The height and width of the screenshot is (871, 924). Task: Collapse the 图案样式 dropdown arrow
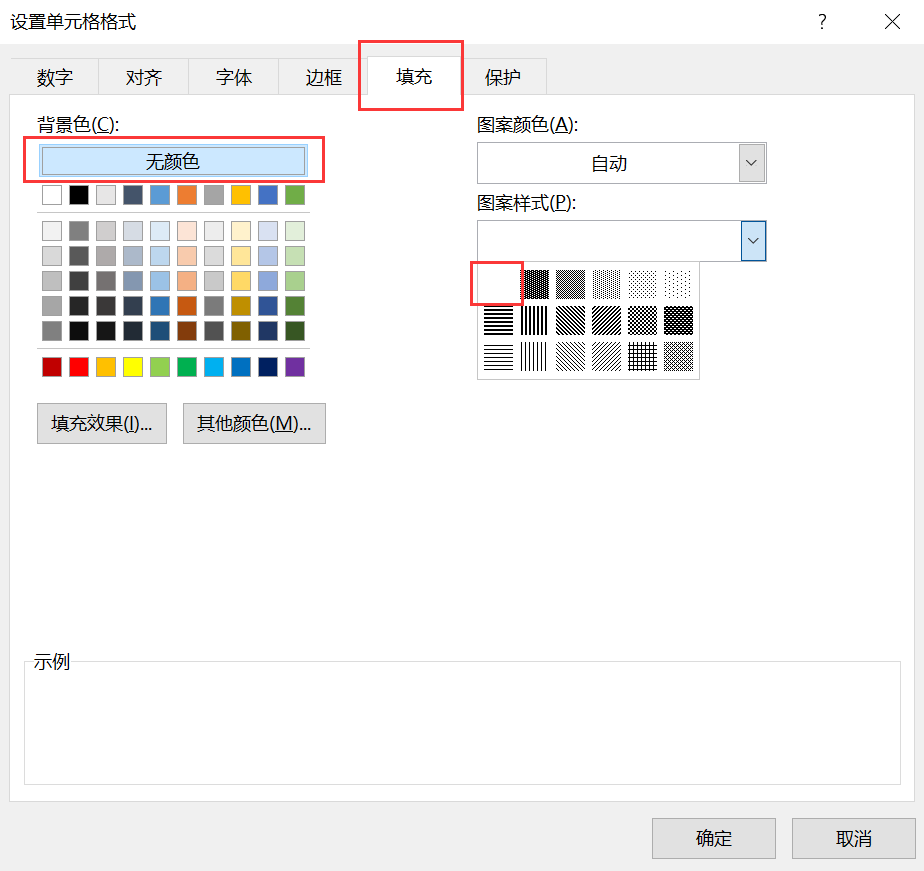coord(753,240)
